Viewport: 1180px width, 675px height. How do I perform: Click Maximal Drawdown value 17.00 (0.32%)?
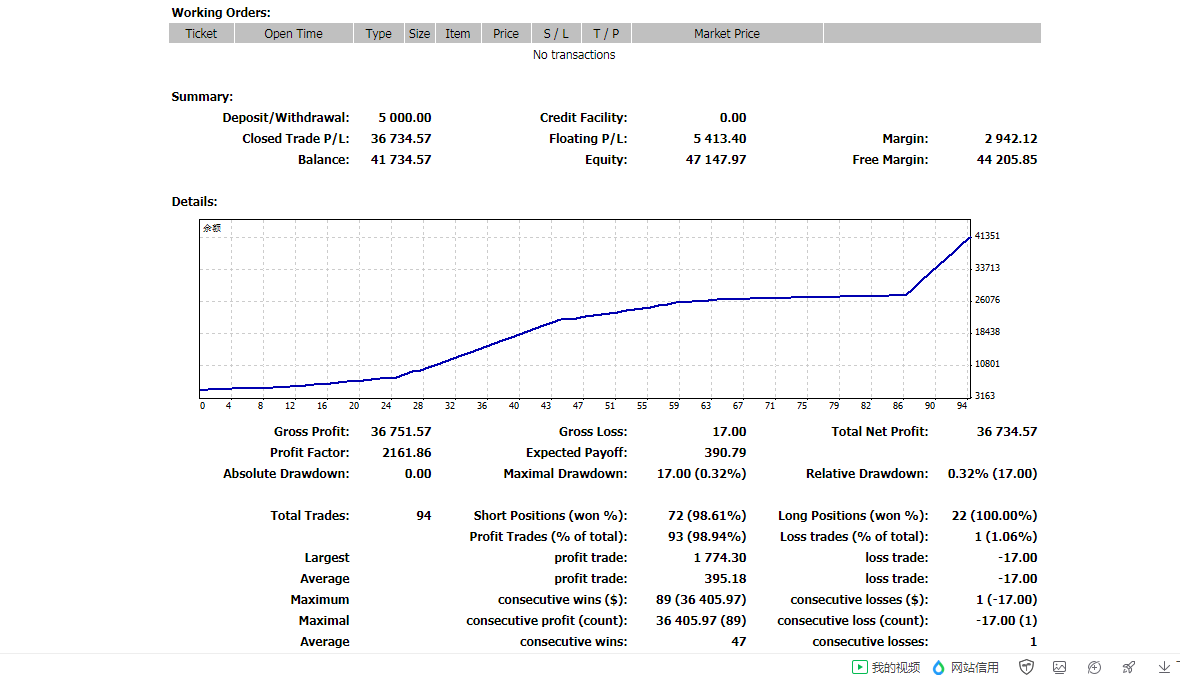tap(701, 474)
